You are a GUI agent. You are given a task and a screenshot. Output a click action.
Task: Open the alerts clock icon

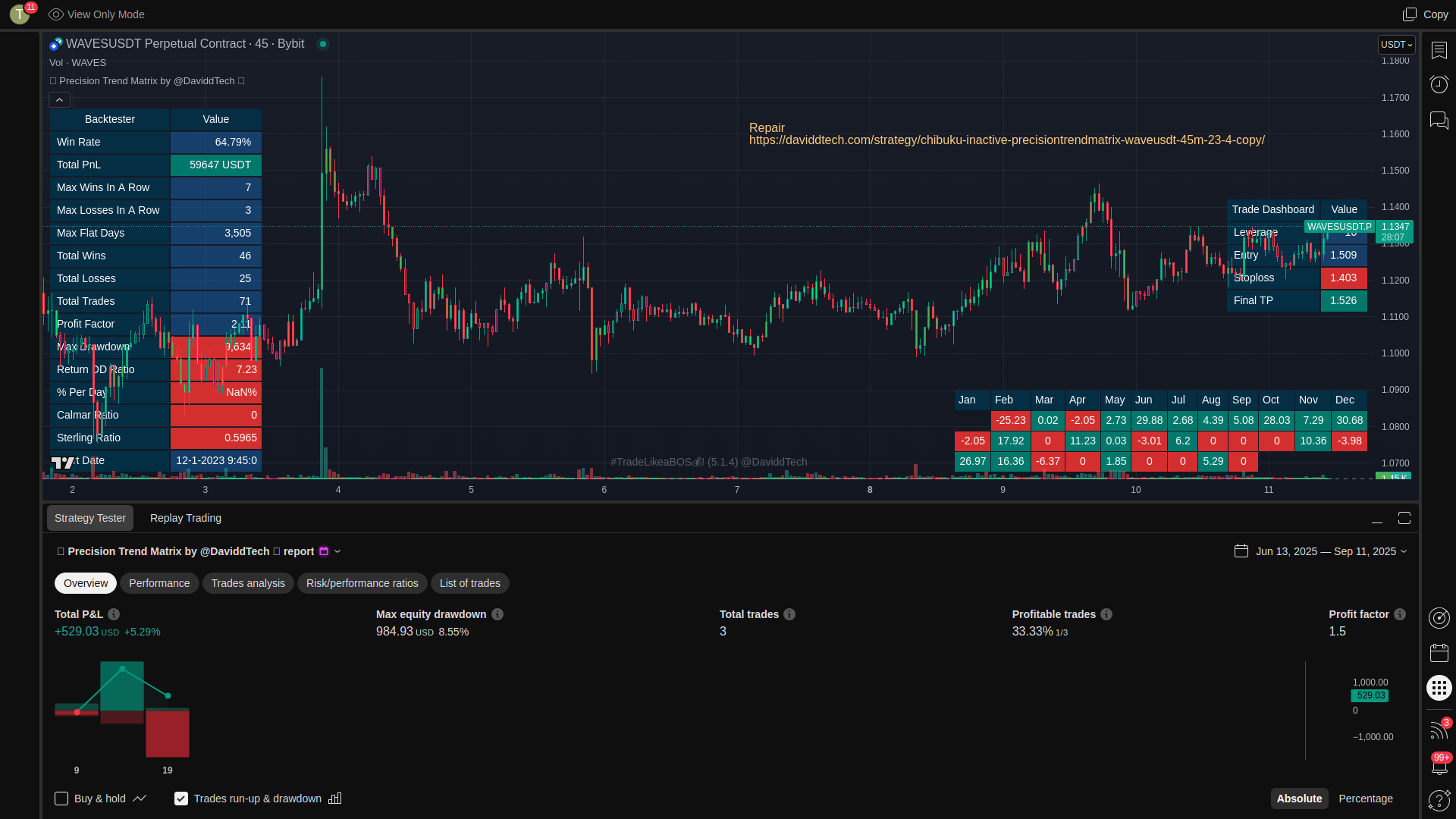[1439, 84]
